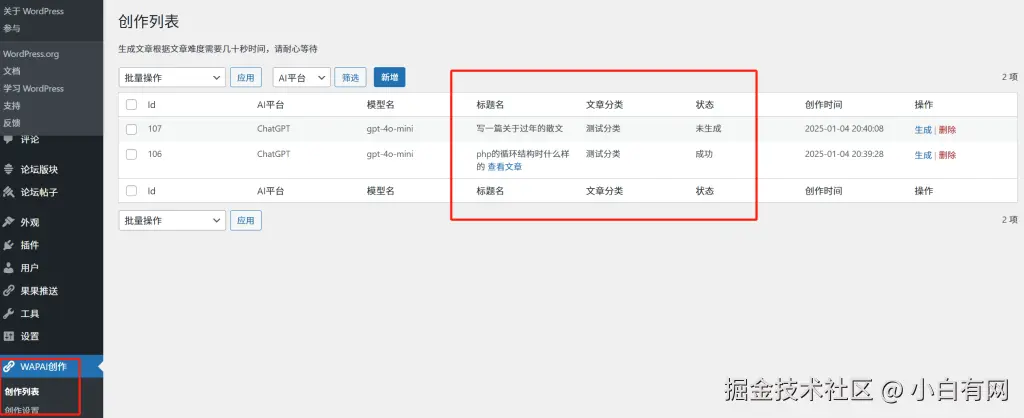Click the 论坛帖子 sidebar icon

click(8, 192)
